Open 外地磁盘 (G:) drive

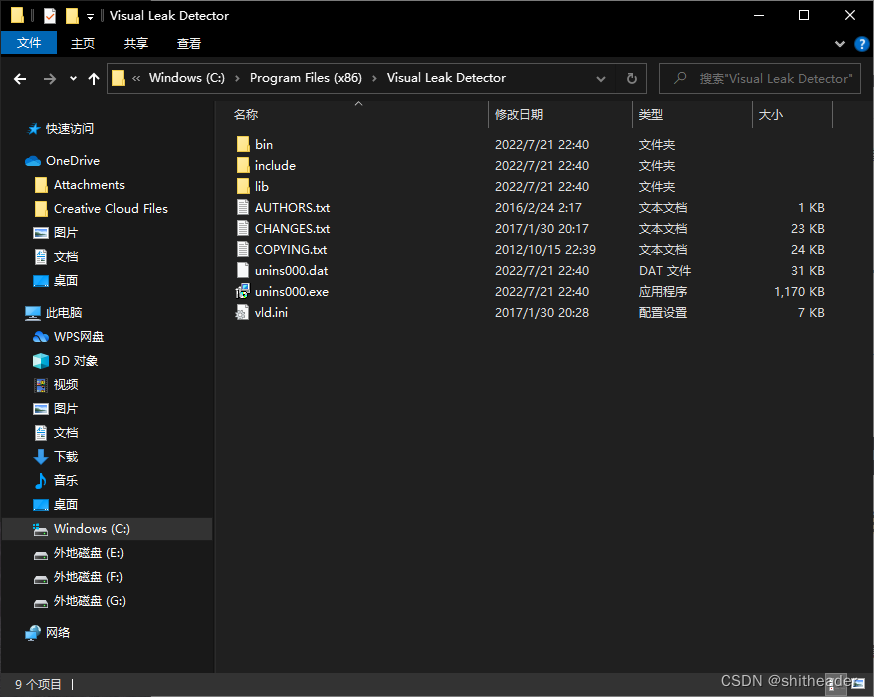coord(89,601)
